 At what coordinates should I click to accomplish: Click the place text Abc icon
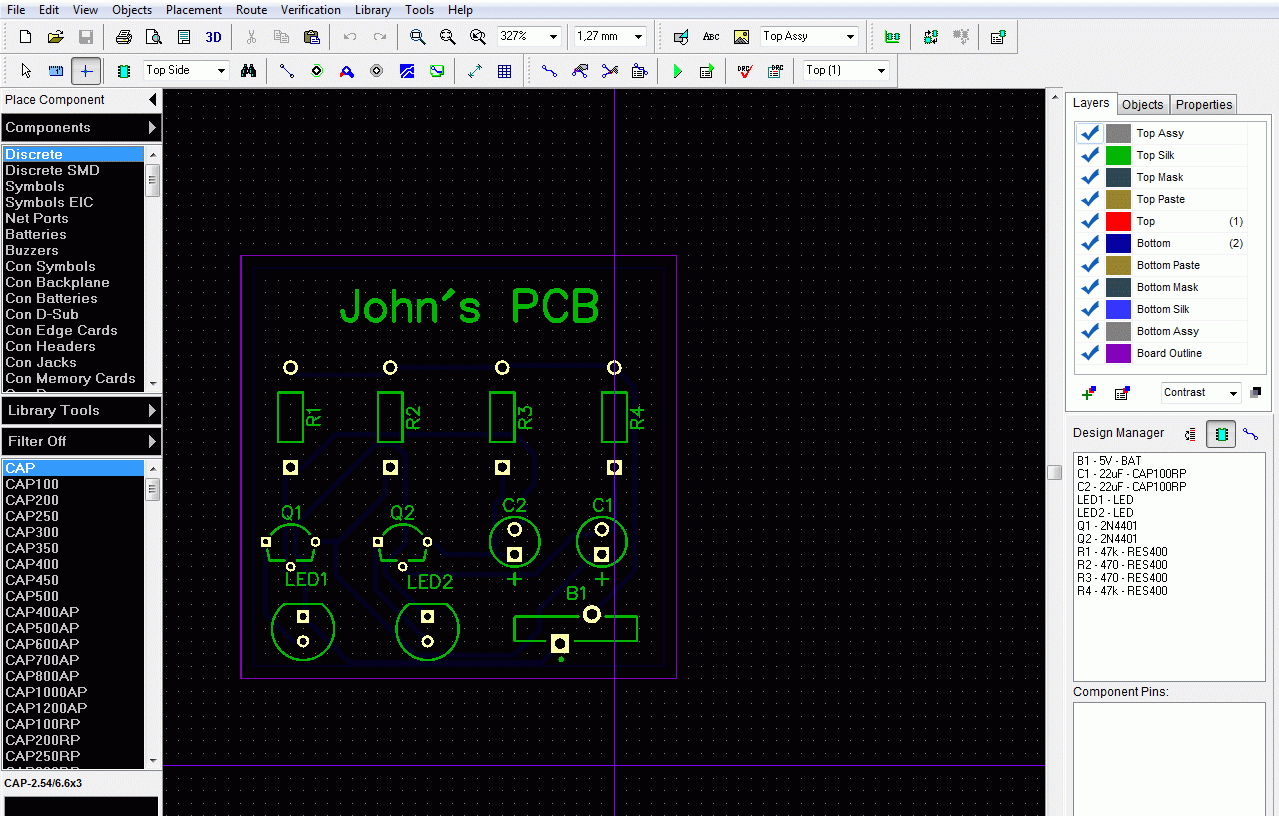point(711,37)
